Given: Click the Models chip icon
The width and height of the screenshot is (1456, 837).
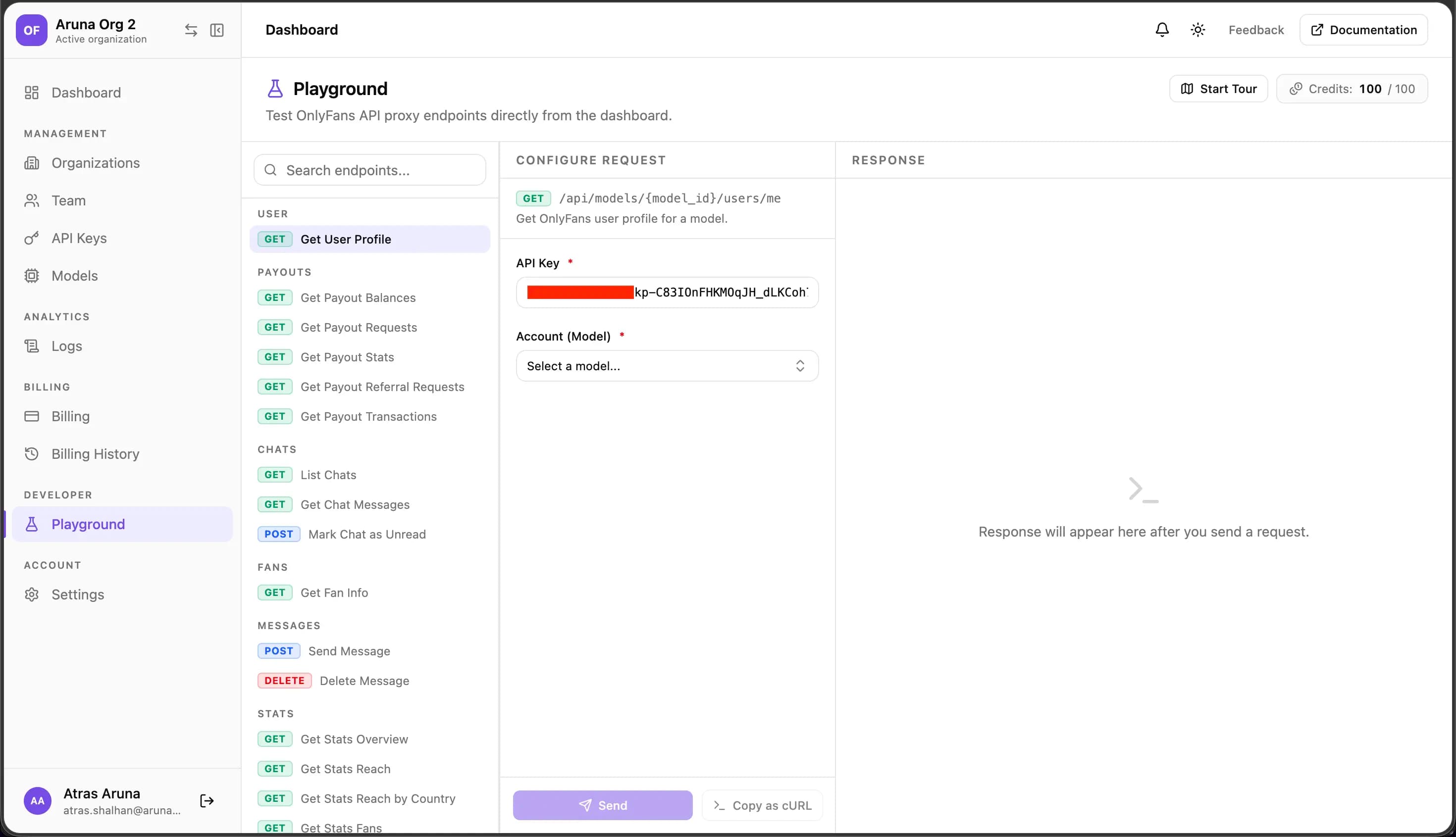Looking at the screenshot, I should point(32,276).
